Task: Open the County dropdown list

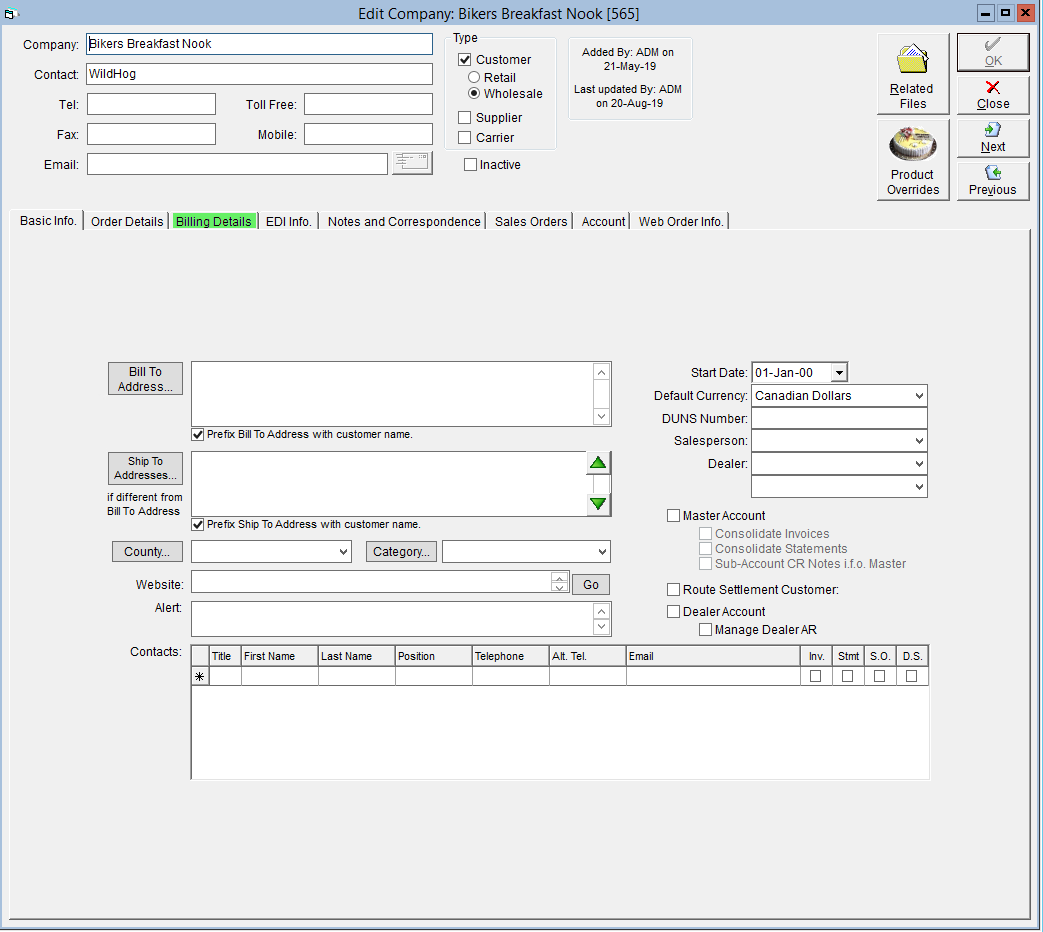Action: pyautogui.click(x=343, y=551)
